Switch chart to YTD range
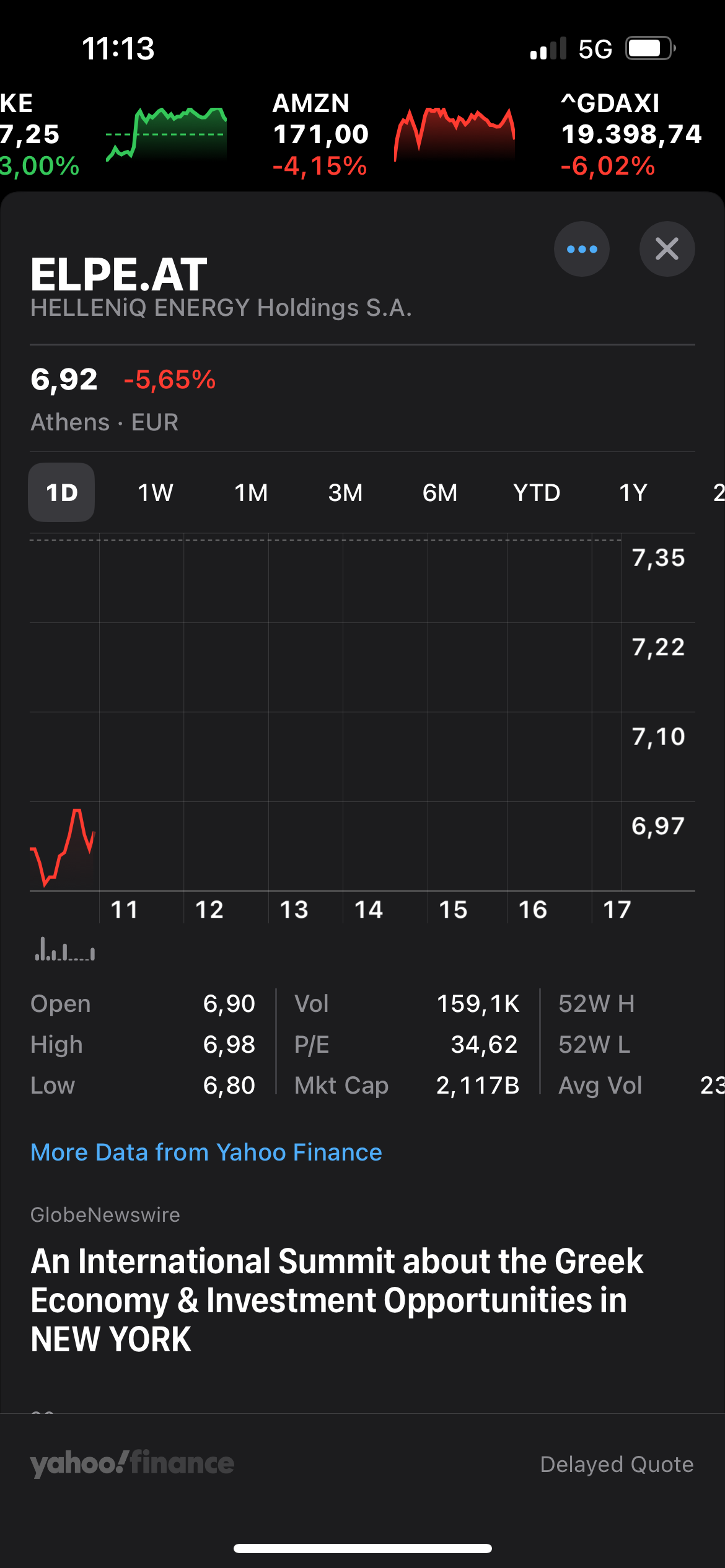The width and height of the screenshot is (725, 1568). [537, 492]
